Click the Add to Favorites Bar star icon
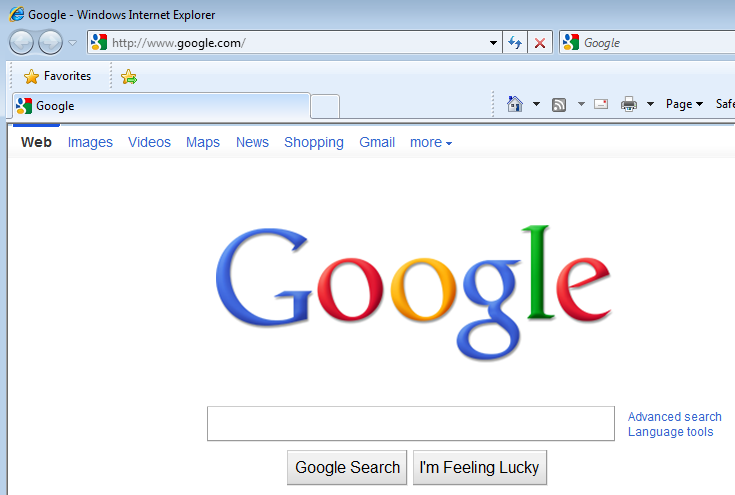This screenshot has height=495, width=735. click(128, 76)
